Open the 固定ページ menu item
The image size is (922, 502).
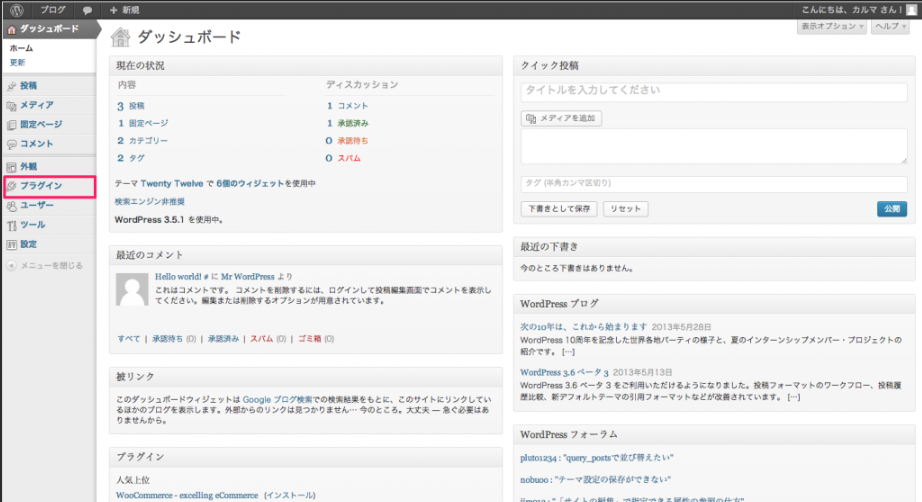41,125
